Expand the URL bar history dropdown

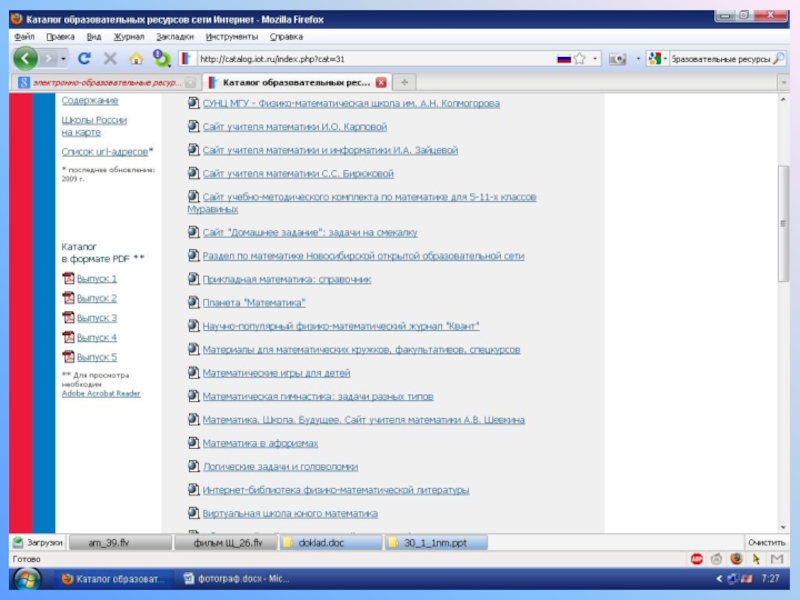596,59
